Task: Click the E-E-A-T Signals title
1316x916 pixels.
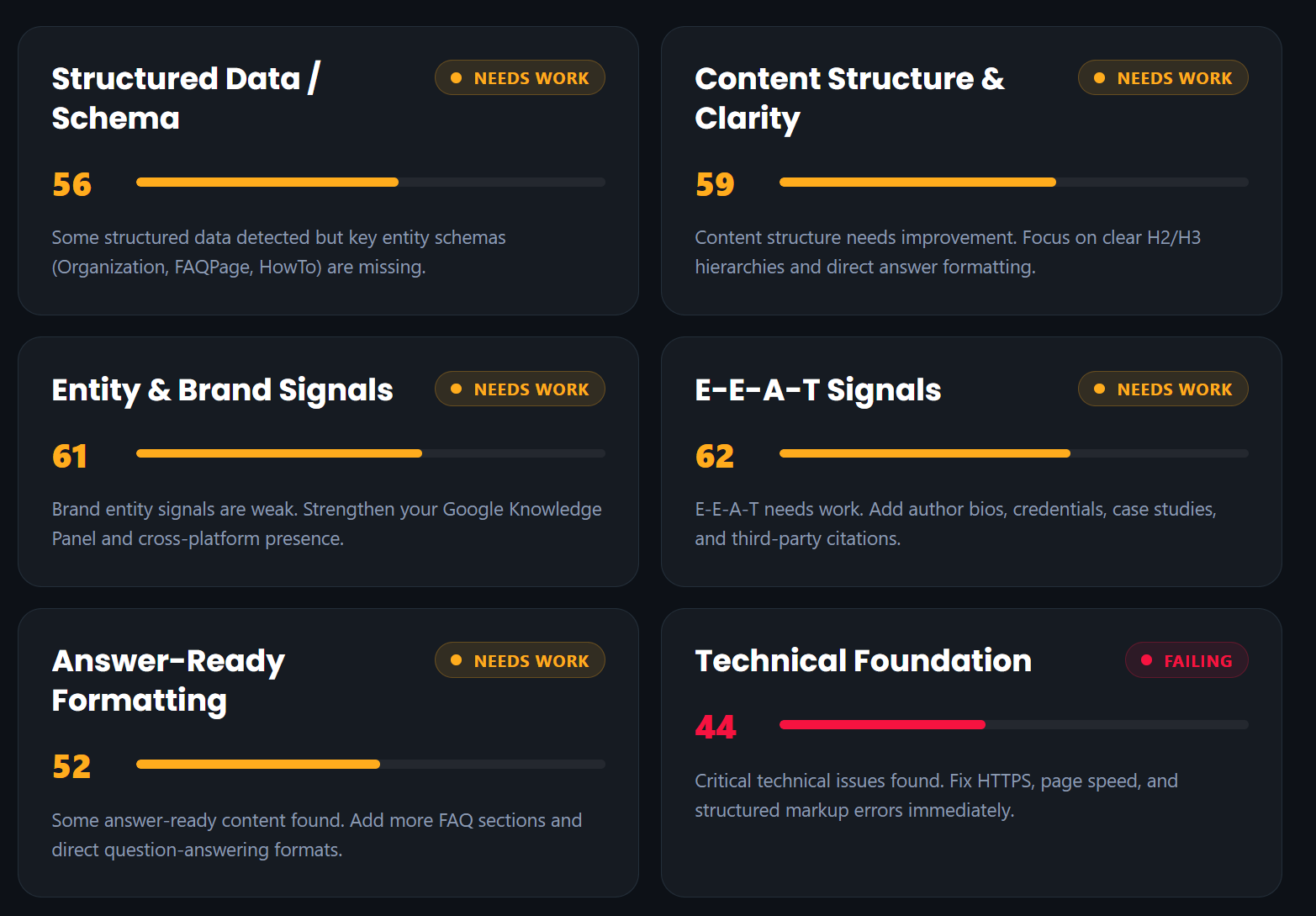Action: tap(818, 389)
